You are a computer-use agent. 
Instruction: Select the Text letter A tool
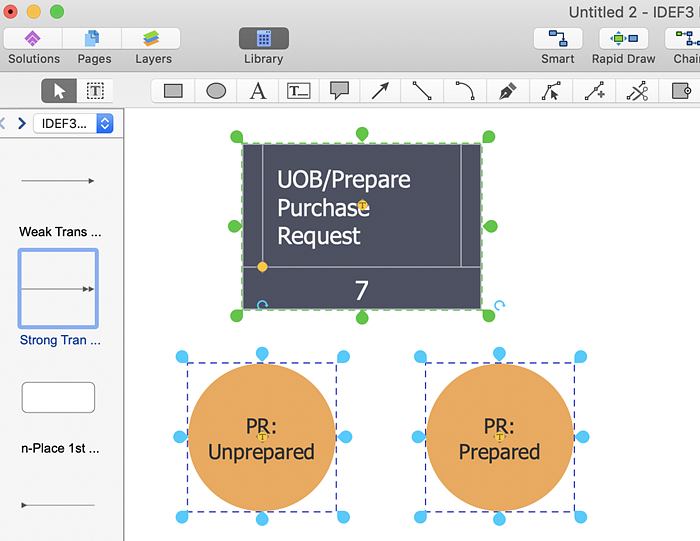(257, 91)
